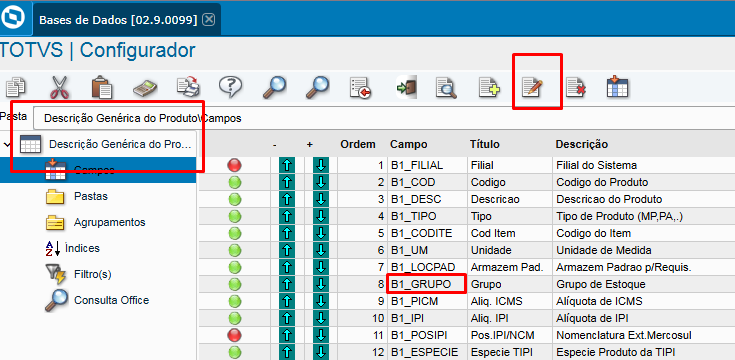Image resolution: width=735 pixels, height=360 pixels.
Task: Click the first magnifying glass search icon
Action: point(274,87)
